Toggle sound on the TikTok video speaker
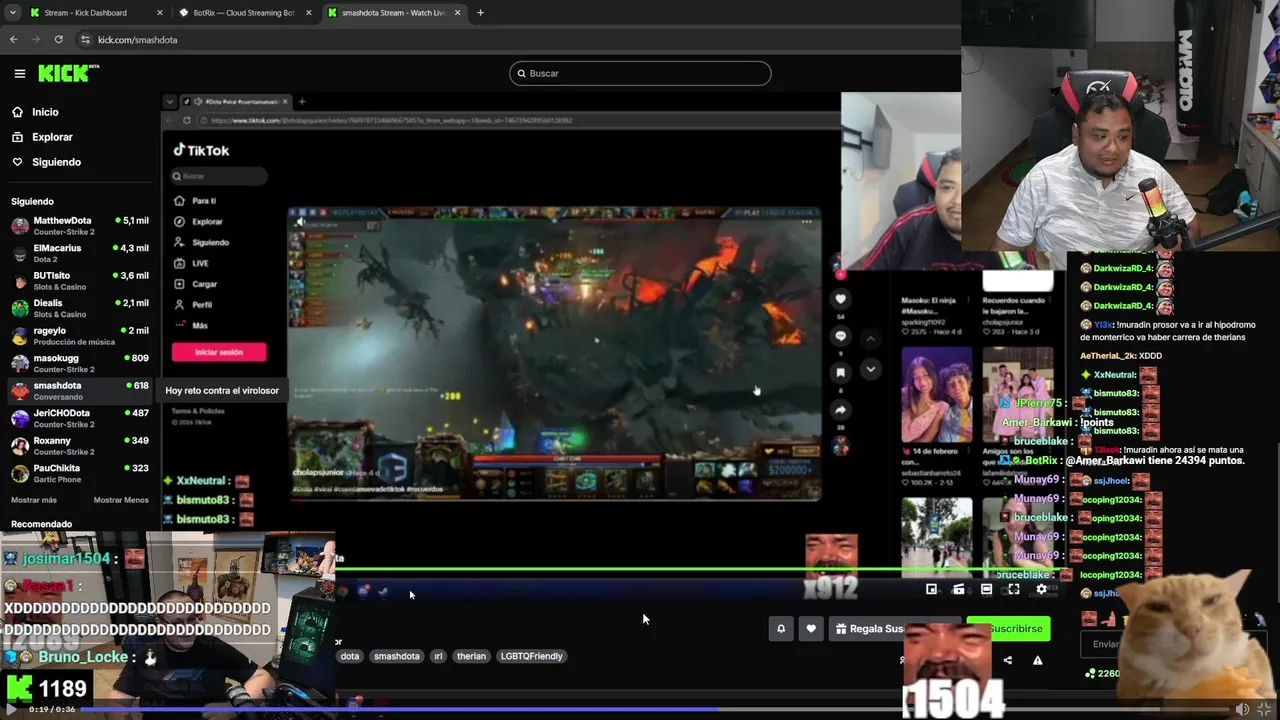Viewport: 1280px width, 720px height. point(300,222)
